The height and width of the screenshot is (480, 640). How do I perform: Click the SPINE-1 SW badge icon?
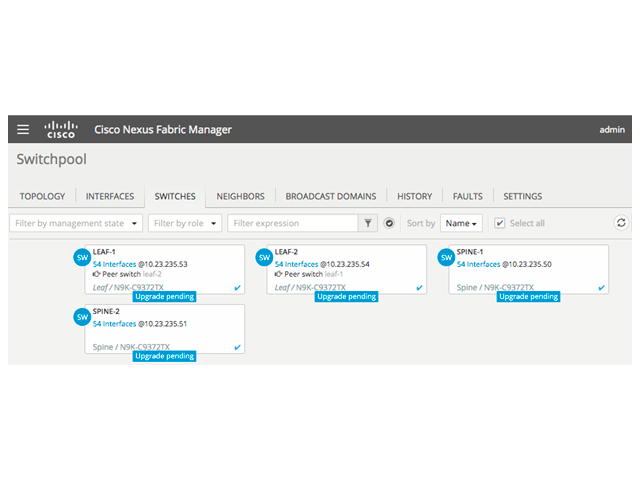point(446,258)
